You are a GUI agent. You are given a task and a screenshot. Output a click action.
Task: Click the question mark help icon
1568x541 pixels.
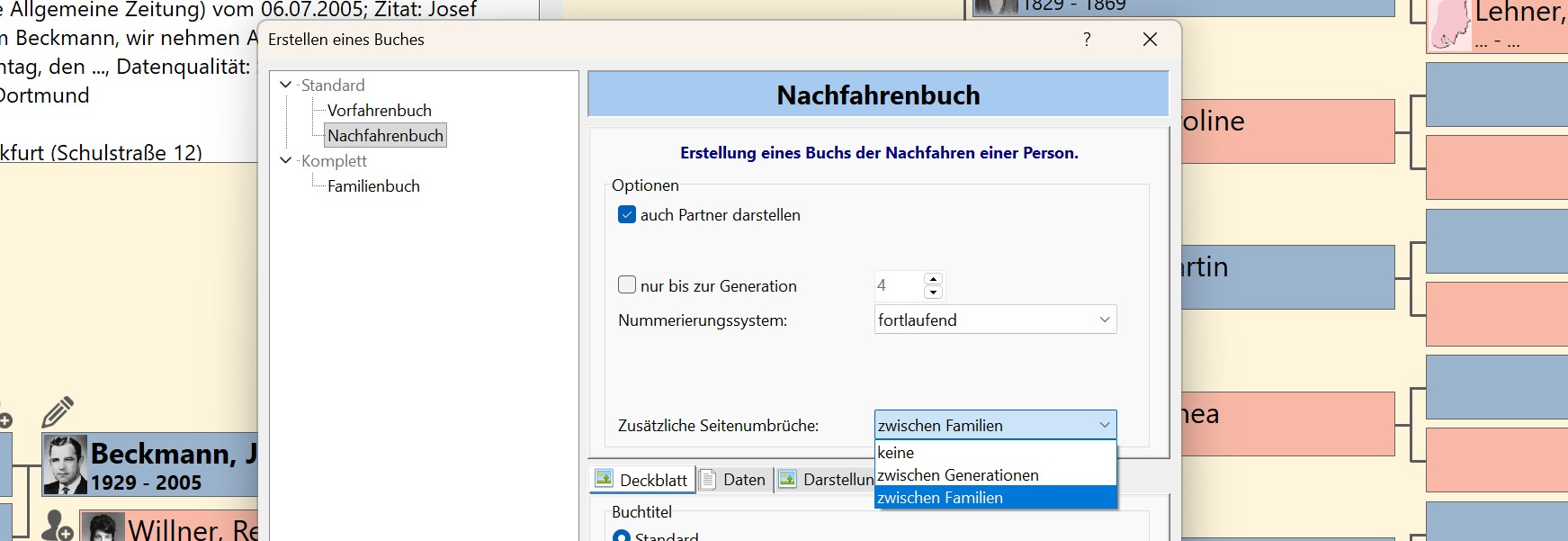pyautogui.click(x=1087, y=40)
